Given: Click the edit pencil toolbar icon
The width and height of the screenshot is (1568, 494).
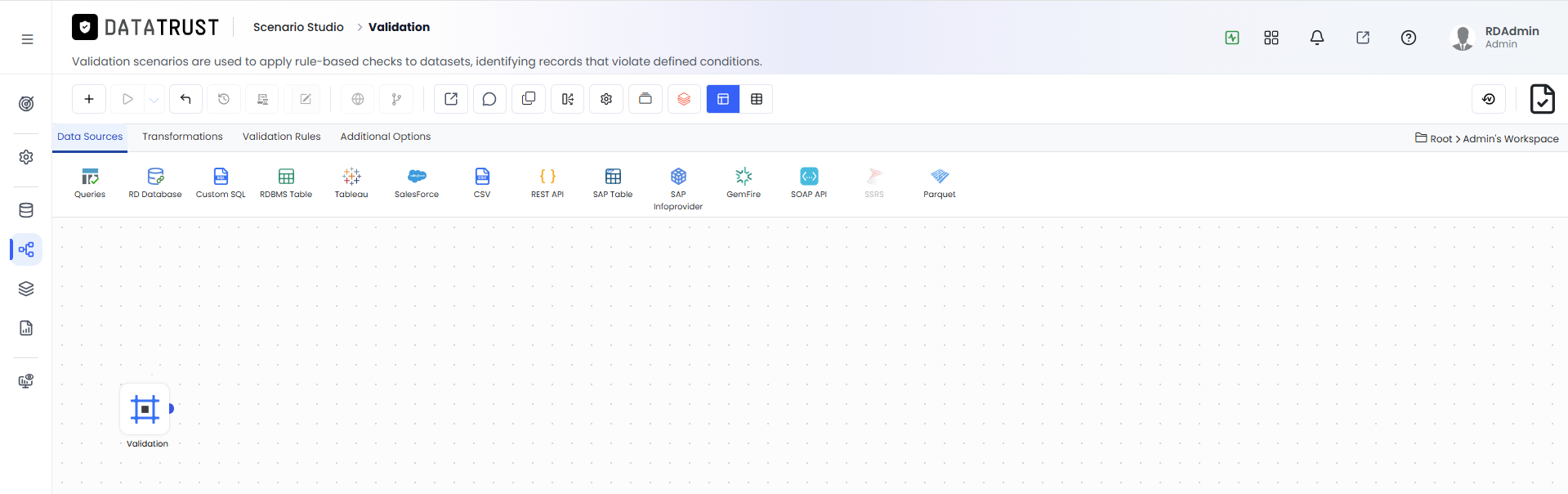Looking at the screenshot, I should tap(306, 99).
